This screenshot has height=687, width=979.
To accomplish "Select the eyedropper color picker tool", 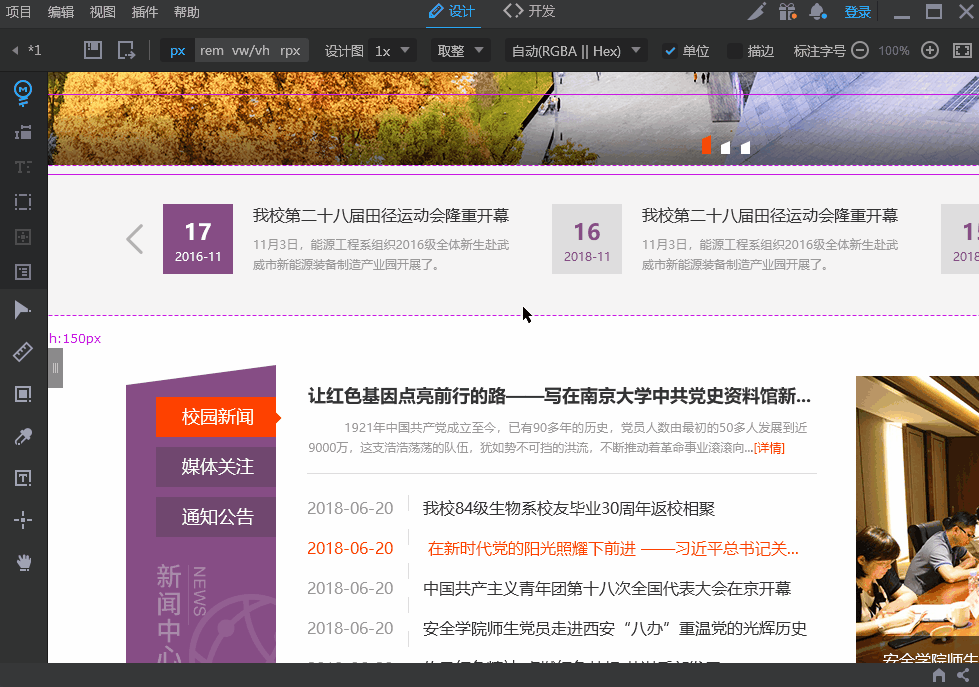I will (x=22, y=436).
